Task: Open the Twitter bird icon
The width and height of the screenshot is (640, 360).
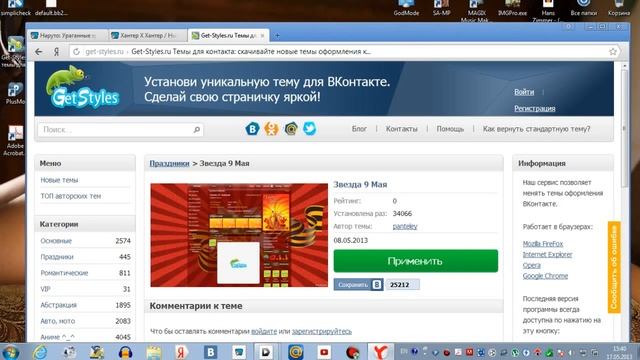Action: [x=309, y=129]
